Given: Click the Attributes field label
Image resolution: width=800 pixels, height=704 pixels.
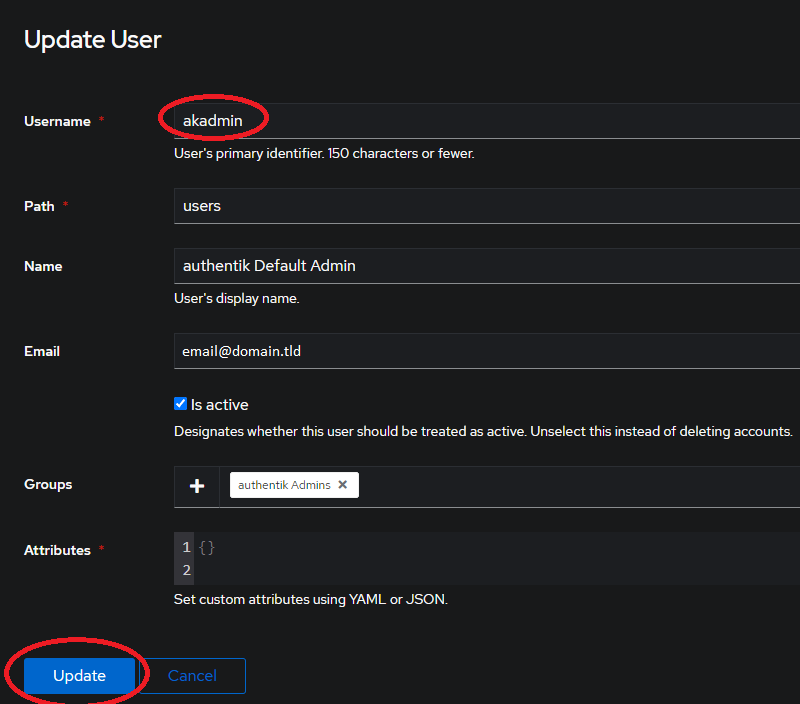Looking at the screenshot, I should tap(57, 550).
